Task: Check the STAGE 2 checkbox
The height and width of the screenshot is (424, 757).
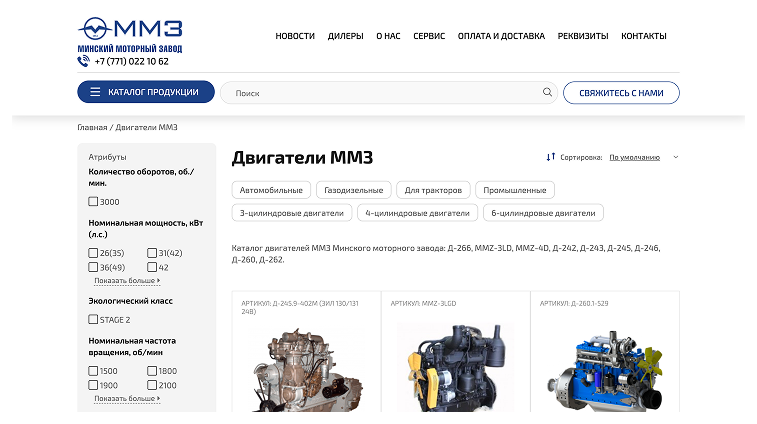Action: tap(93, 319)
